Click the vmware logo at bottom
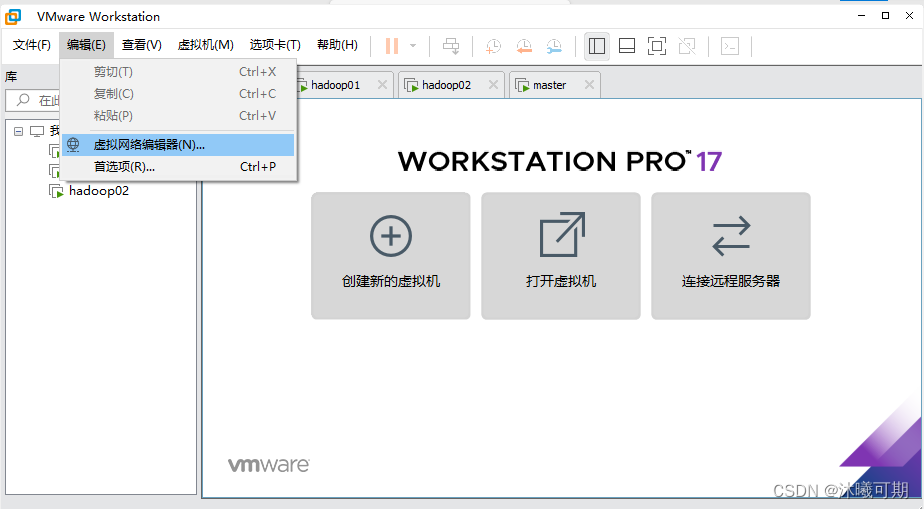Image resolution: width=924 pixels, height=509 pixels. pyautogui.click(x=269, y=465)
